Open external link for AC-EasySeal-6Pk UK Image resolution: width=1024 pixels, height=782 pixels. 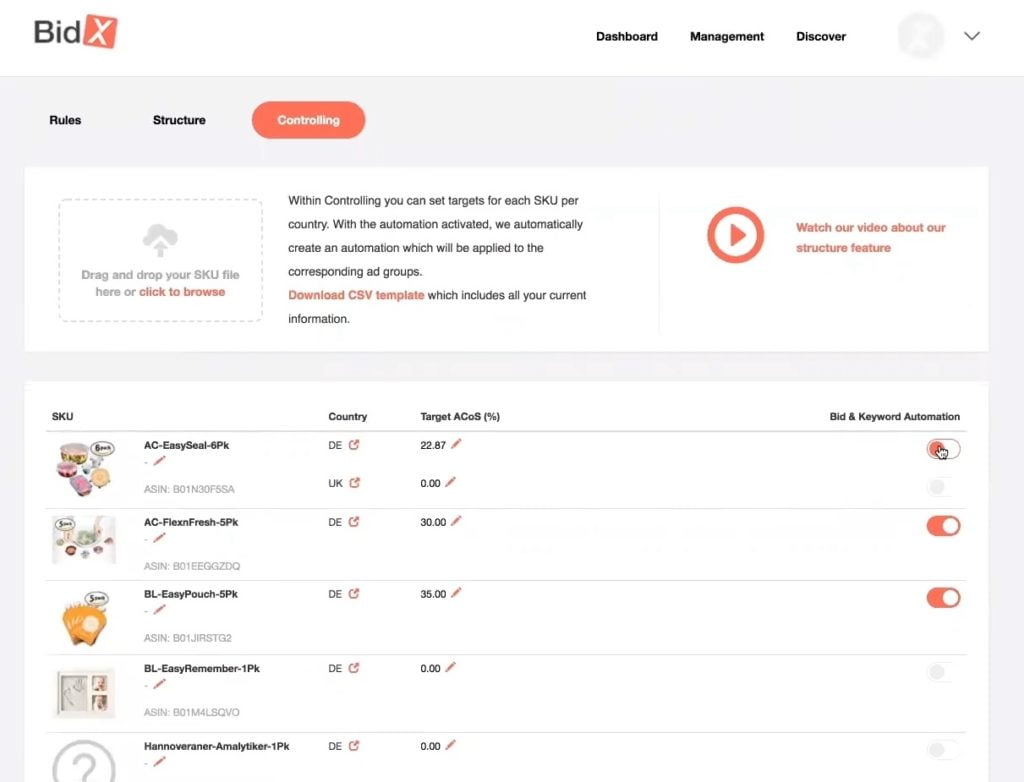(355, 483)
